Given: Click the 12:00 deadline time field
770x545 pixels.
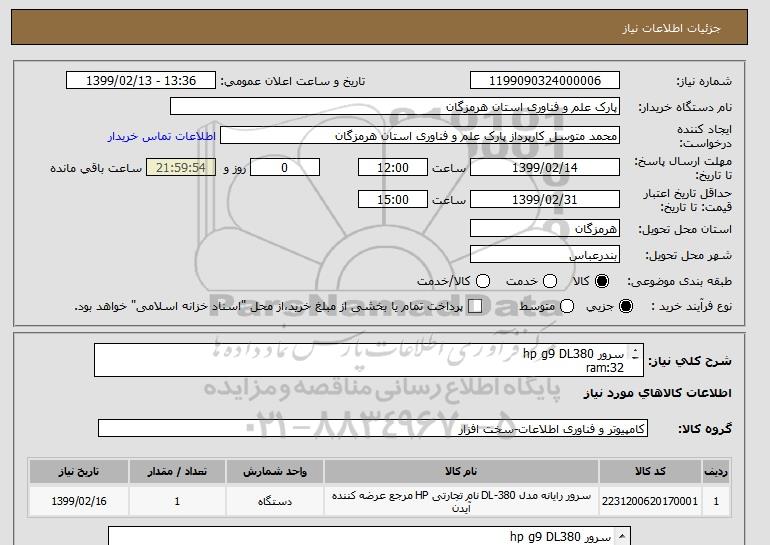Looking at the screenshot, I should [393, 167].
